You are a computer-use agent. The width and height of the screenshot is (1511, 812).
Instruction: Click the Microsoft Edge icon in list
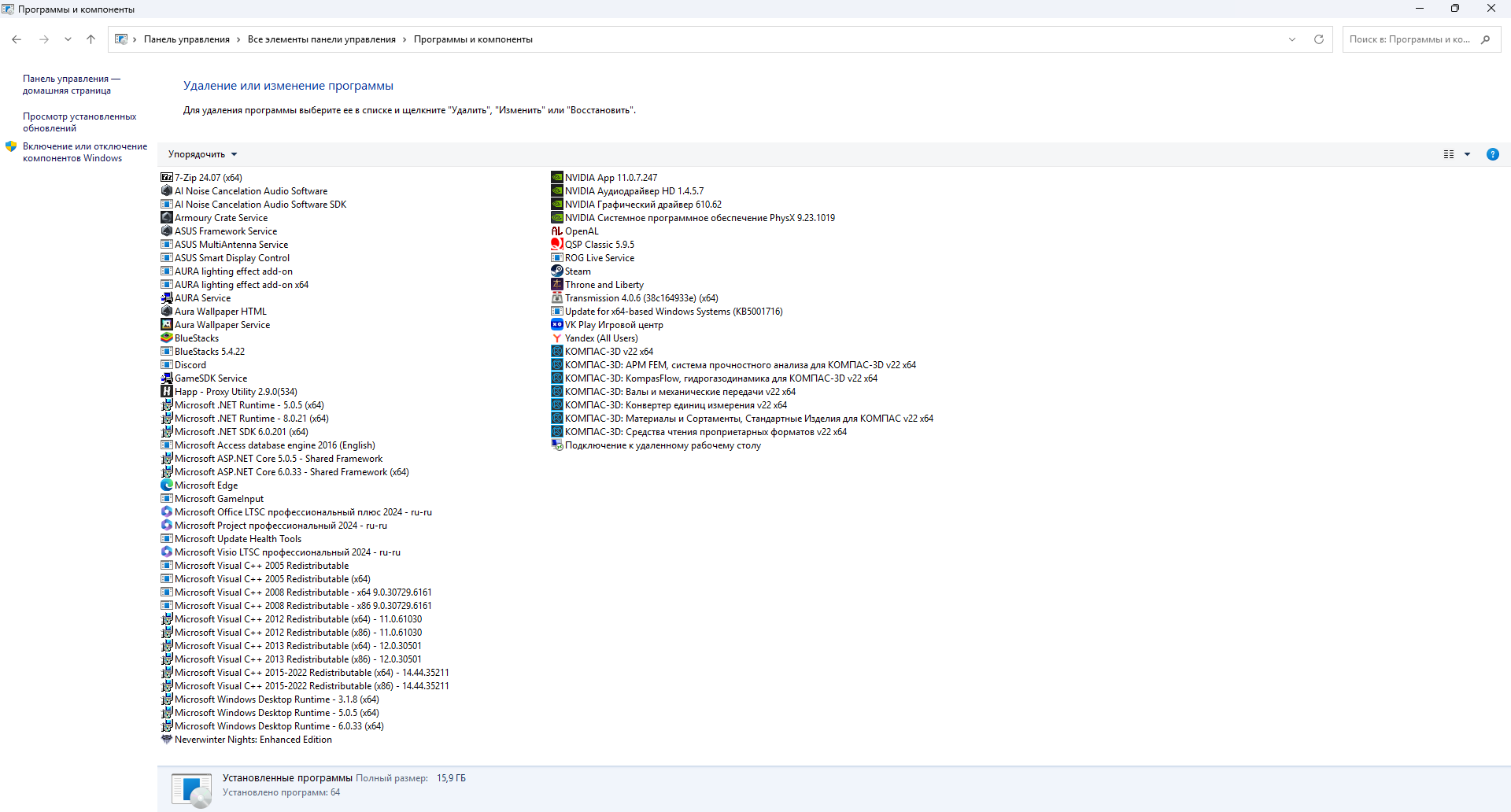(167, 485)
